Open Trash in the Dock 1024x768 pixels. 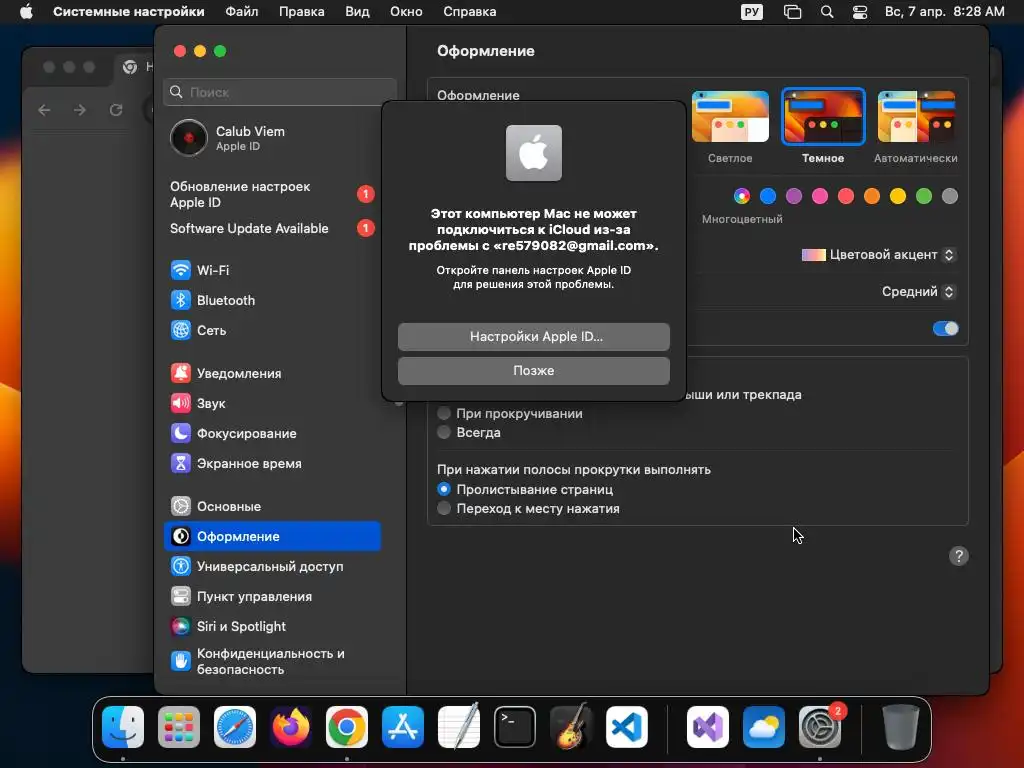tap(901, 726)
